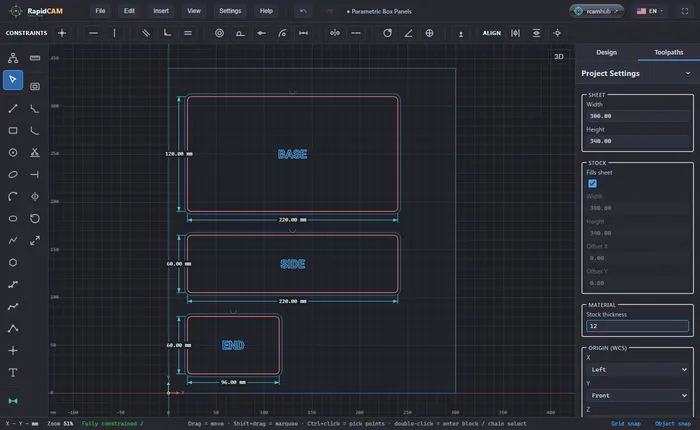
Task: Click the Parametric Box Panels title
Action: [379, 11]
